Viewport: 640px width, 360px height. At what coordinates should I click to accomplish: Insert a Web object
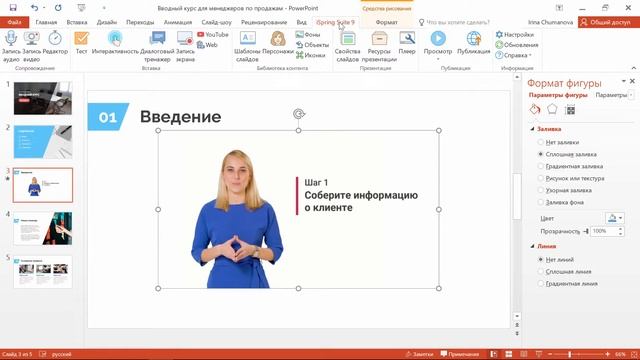pyautogui.click(x=207, y=45)
